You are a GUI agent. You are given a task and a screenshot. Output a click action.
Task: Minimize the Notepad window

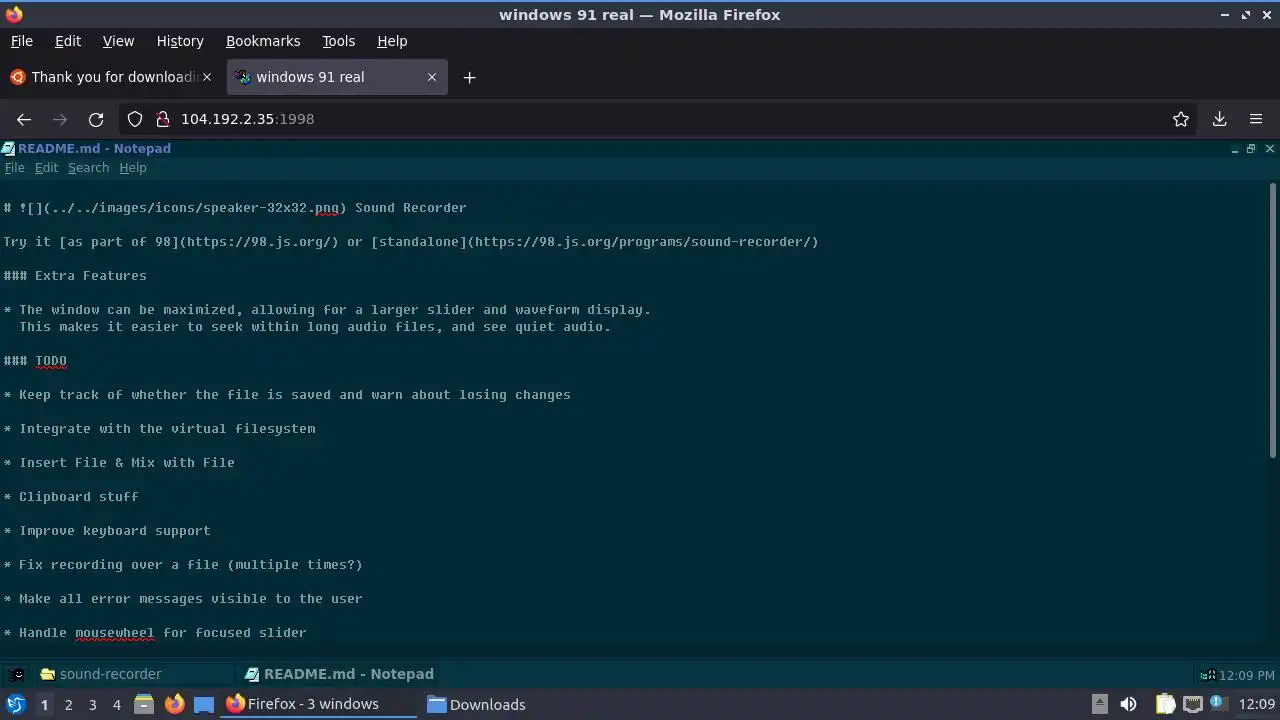coord(1235,148)
